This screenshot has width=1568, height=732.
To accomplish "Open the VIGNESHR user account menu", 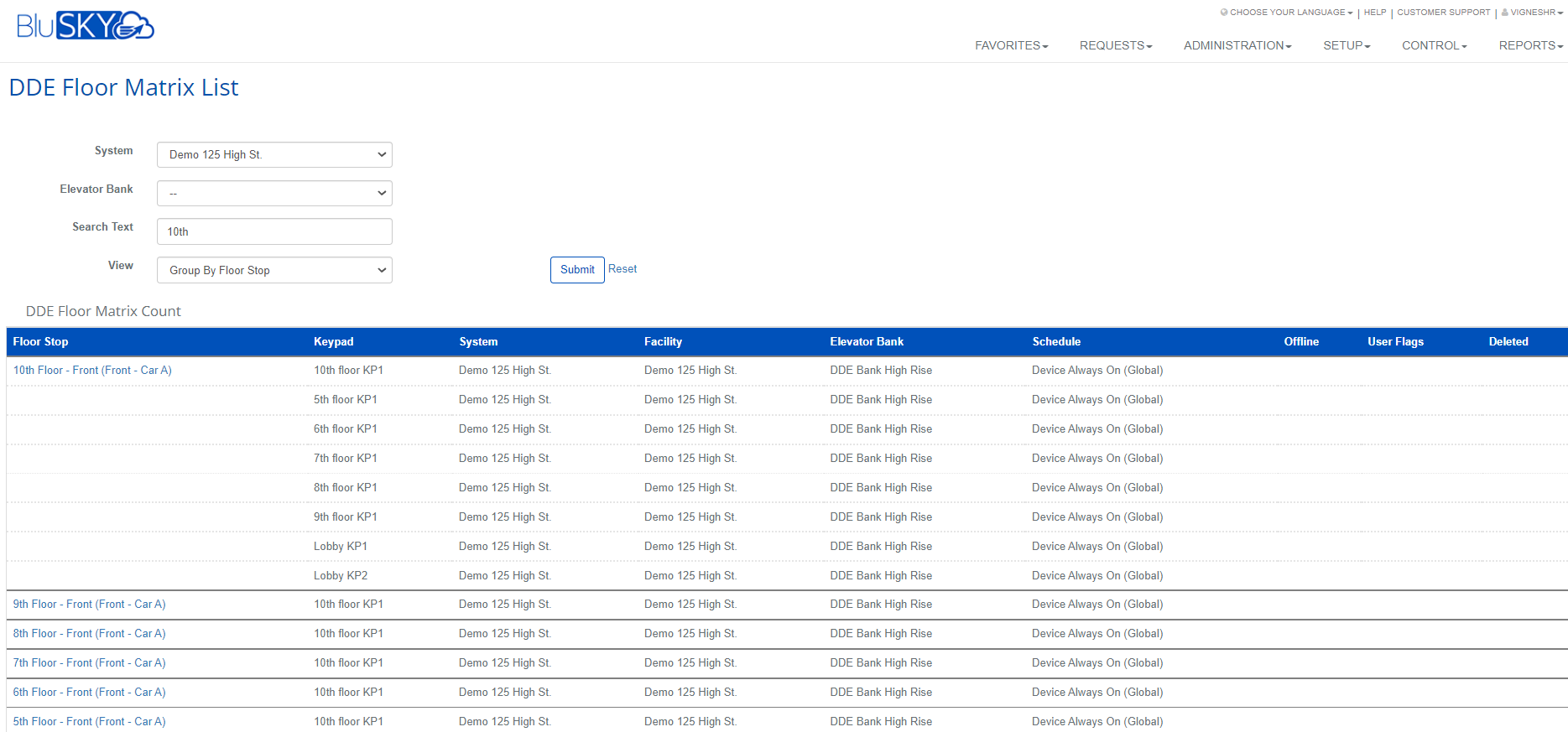I will (1533, 13).
